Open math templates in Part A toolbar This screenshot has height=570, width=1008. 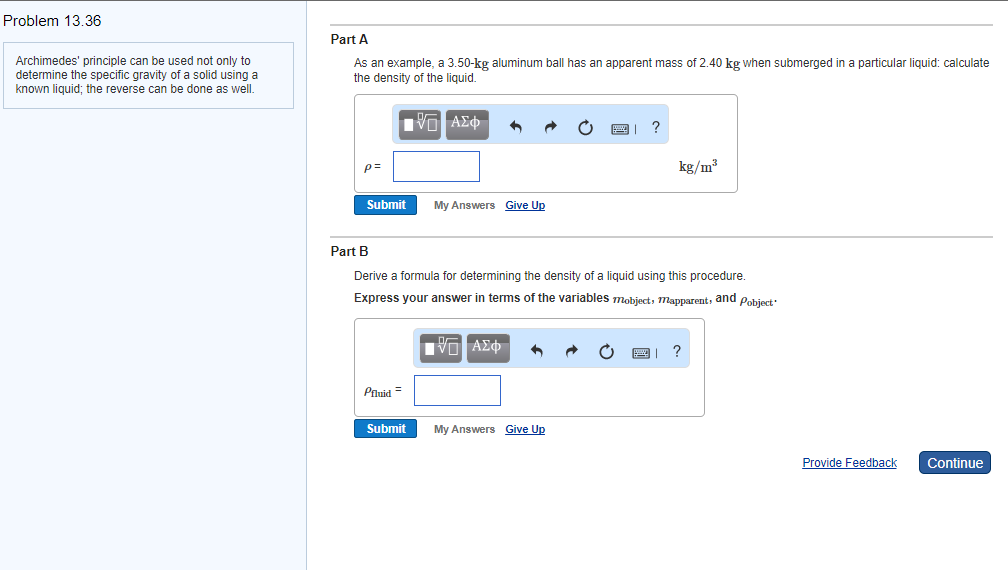click(420, 125)
